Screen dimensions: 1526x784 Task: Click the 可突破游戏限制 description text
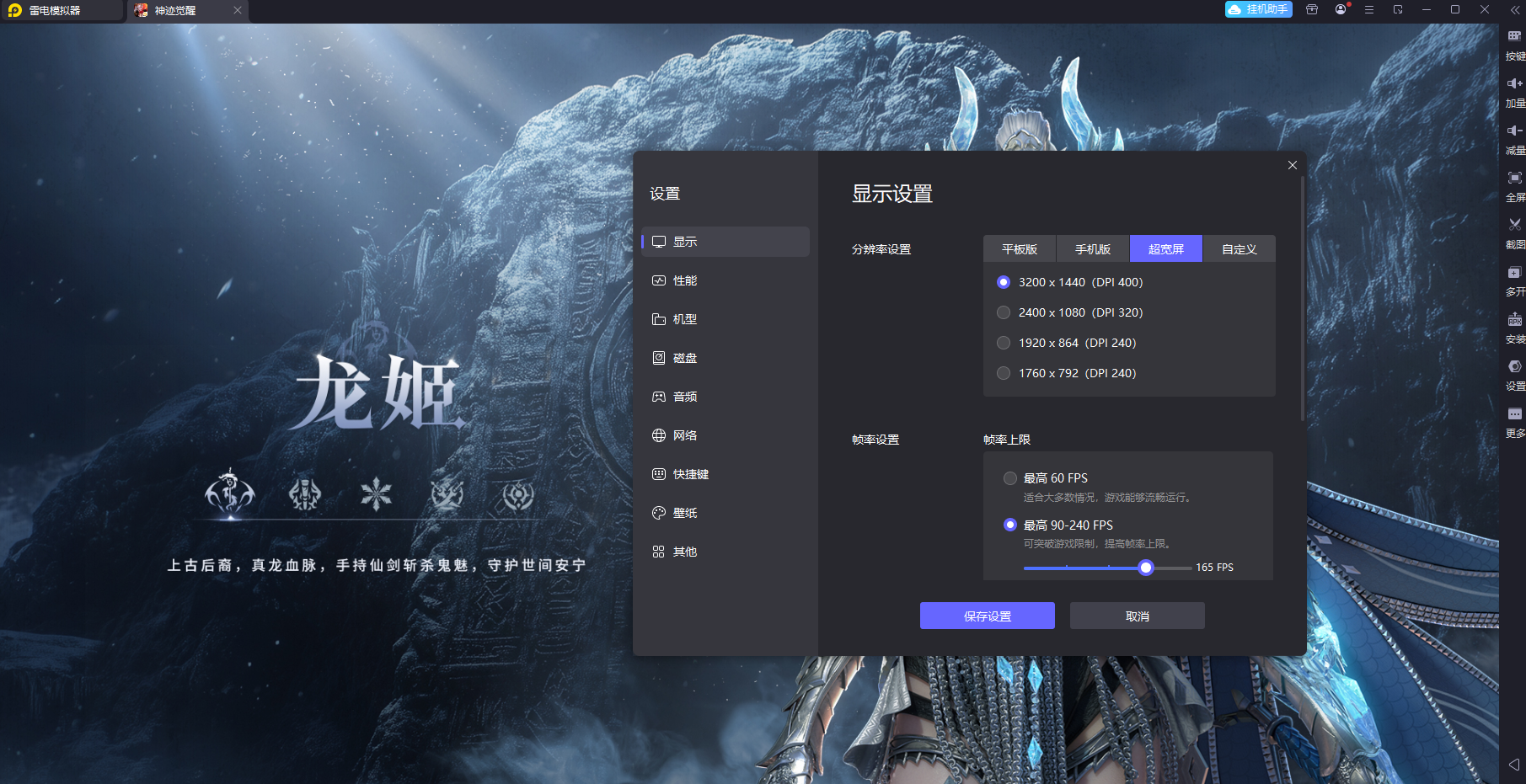1097,544
